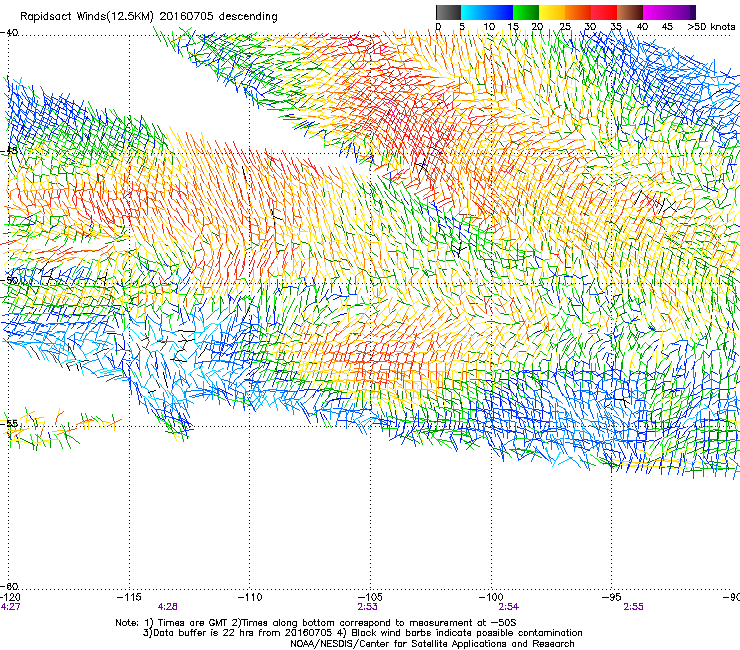Click the NOAA/NESDIS credit line
Viewport: 740px width, 650px height.
click(432, 643)
